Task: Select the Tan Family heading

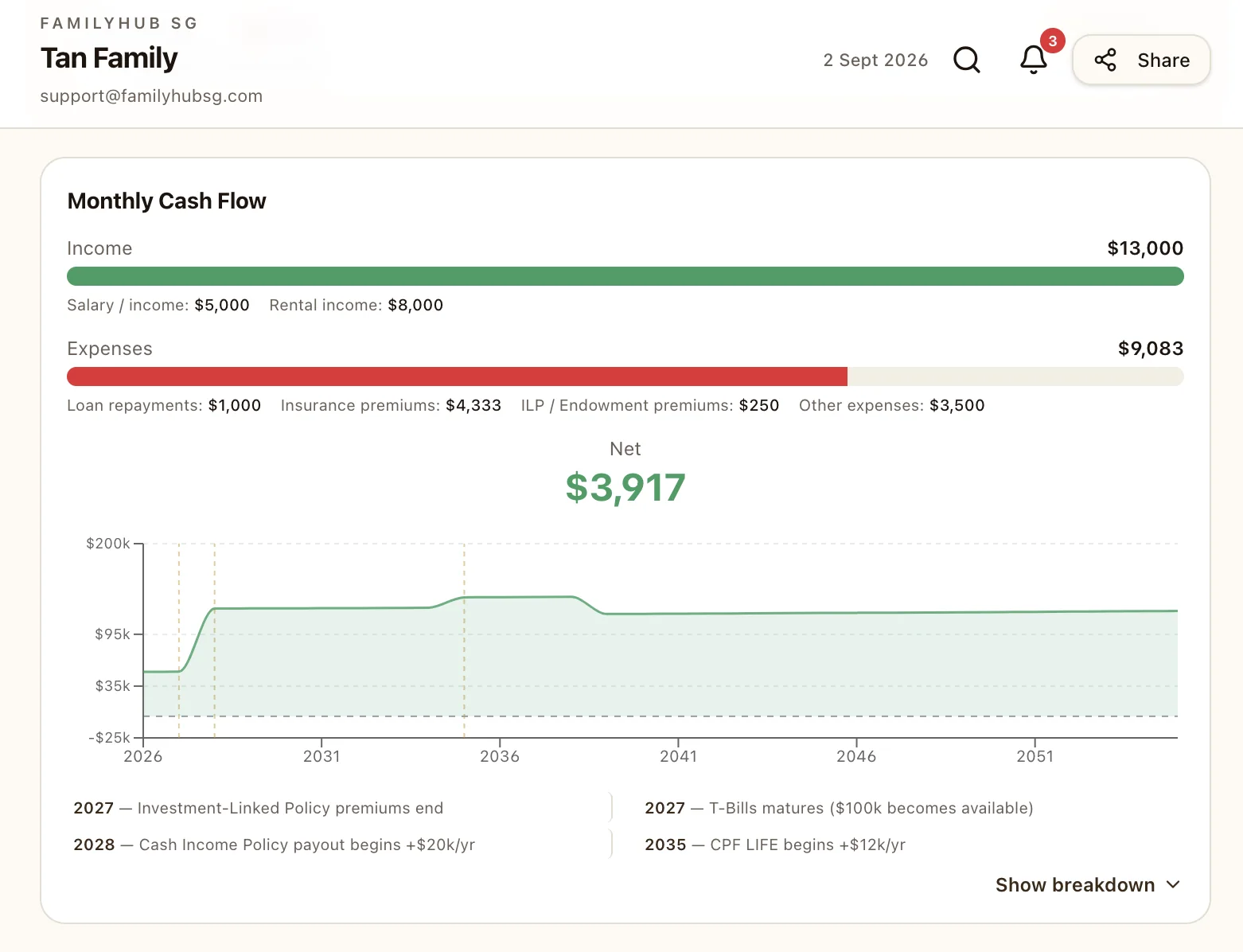Action: click(109, 58)
